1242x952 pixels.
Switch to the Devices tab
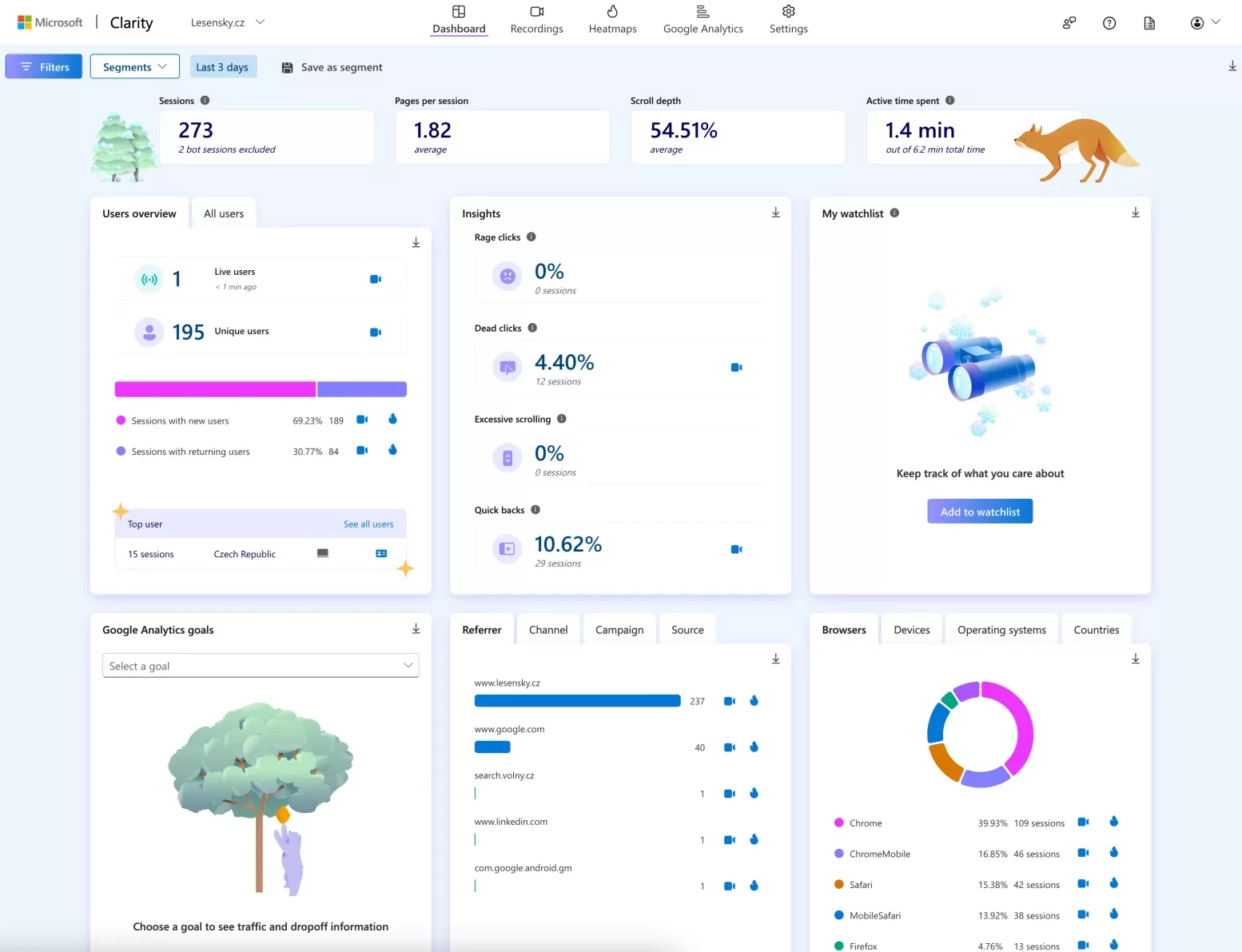[x=911, y=630]
